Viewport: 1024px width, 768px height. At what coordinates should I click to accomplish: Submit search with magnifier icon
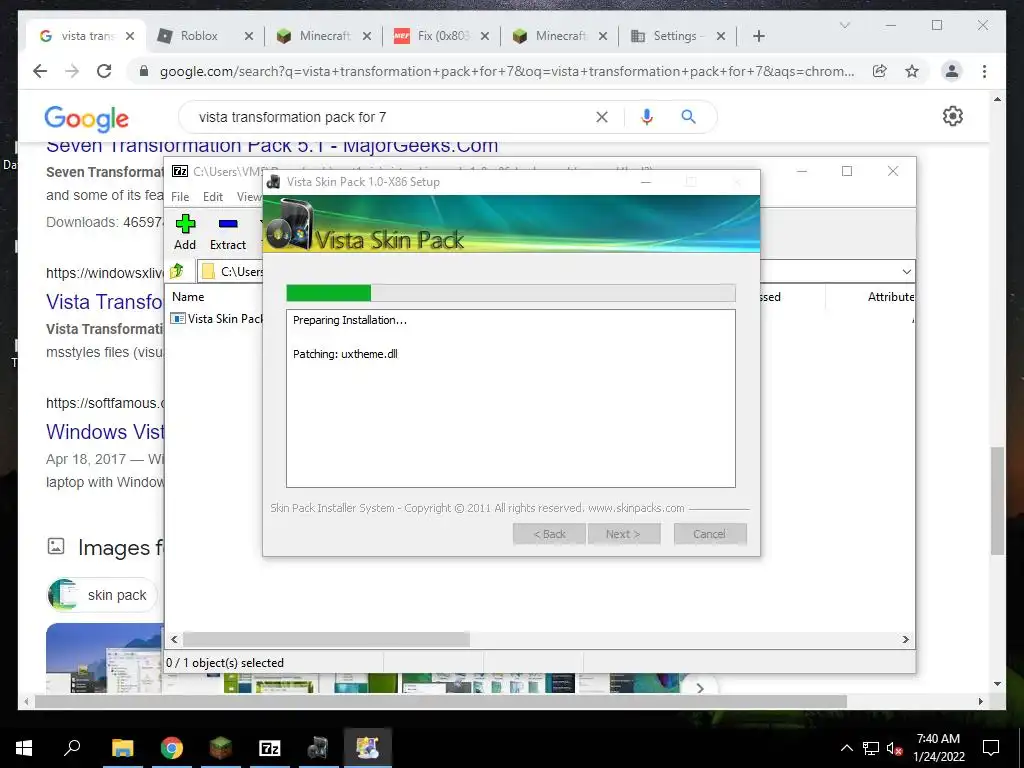[x=688, y=117]
